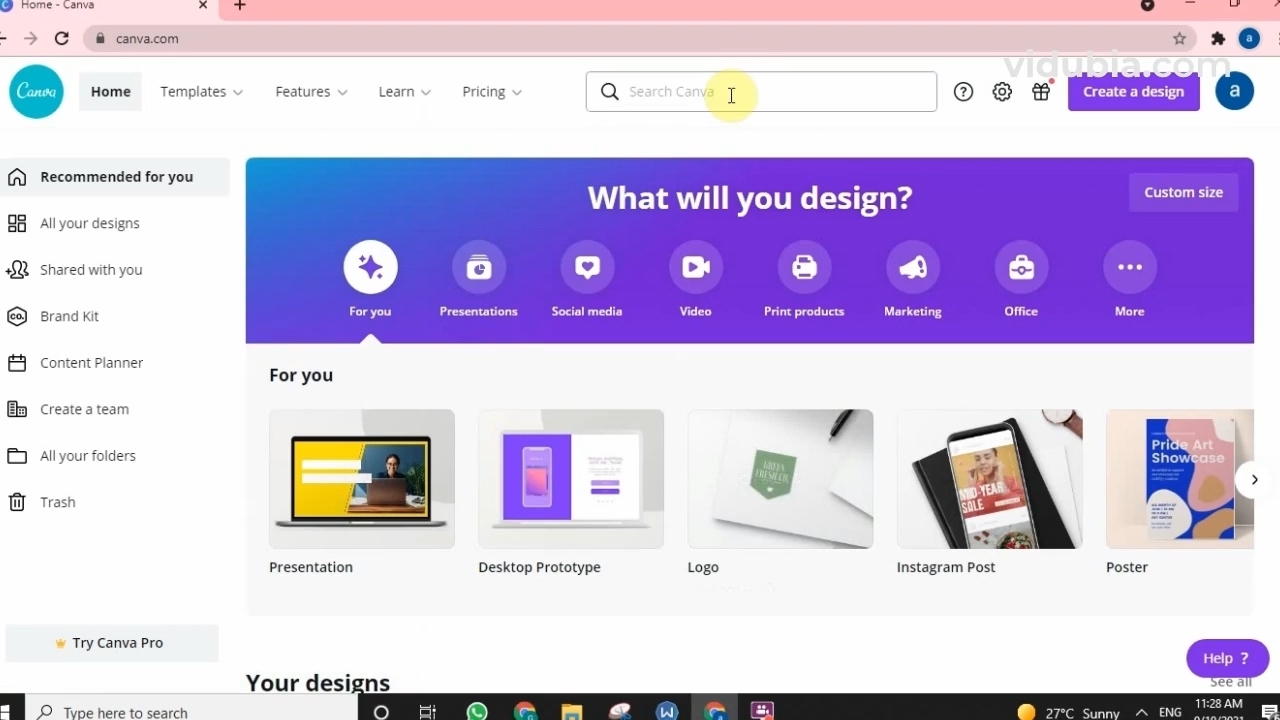This screenshot has height=720, width=1280.
Task: Click the Search Canva input field
Action: (770, 92)
